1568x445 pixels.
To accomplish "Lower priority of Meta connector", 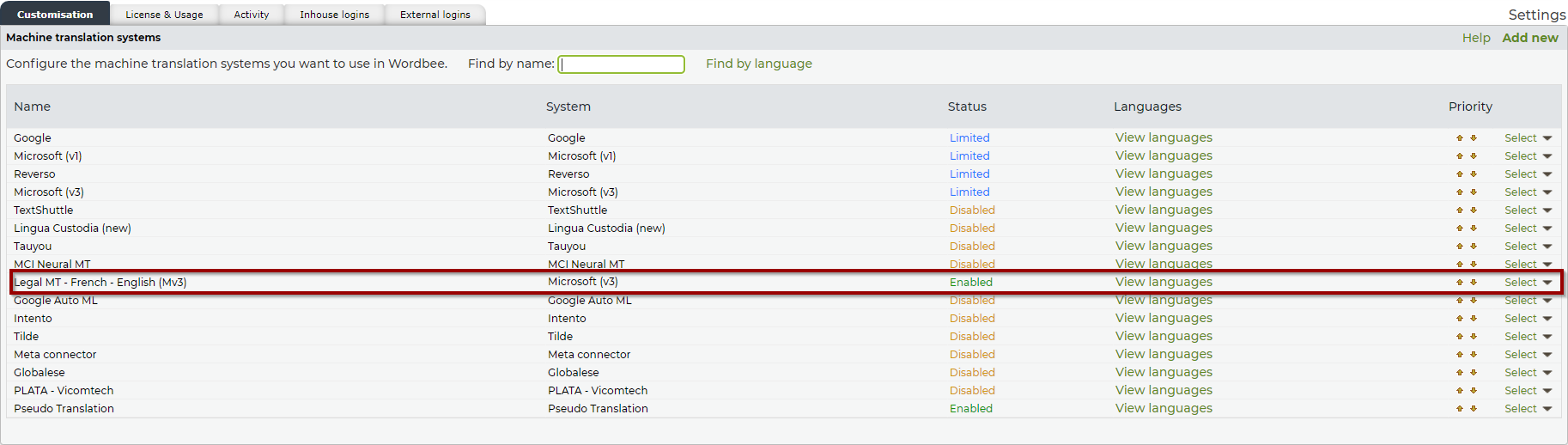I will point(1474,355).
